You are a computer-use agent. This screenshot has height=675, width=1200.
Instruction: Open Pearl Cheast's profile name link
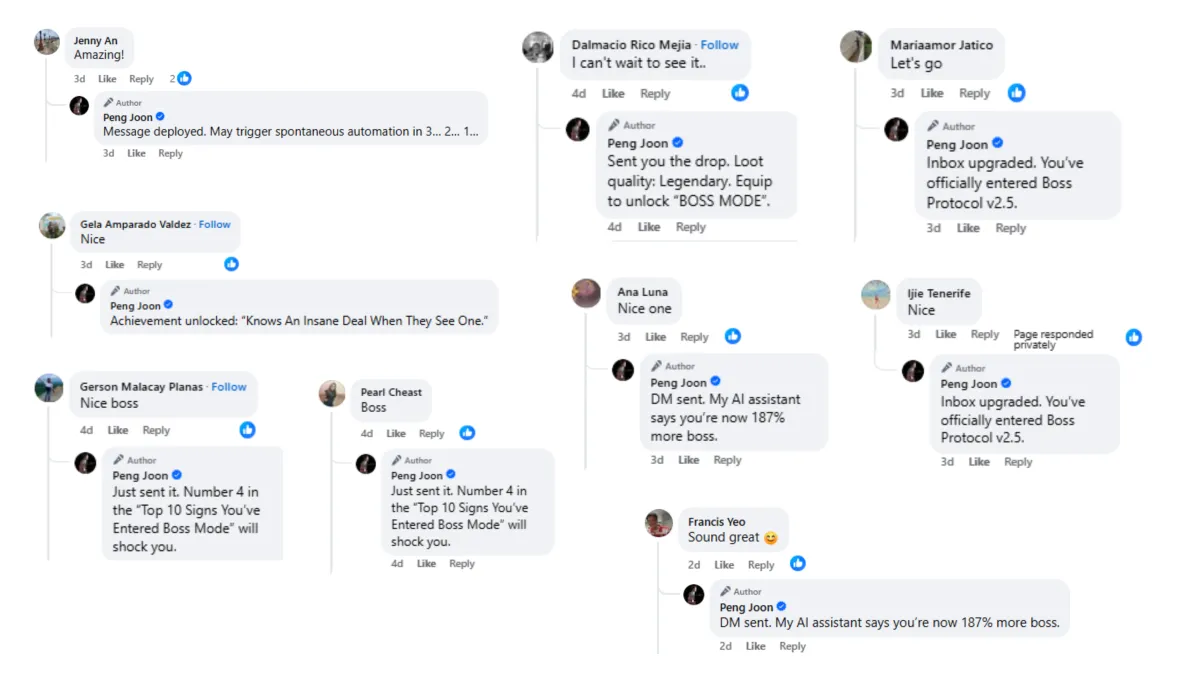[x=391, y=392]
